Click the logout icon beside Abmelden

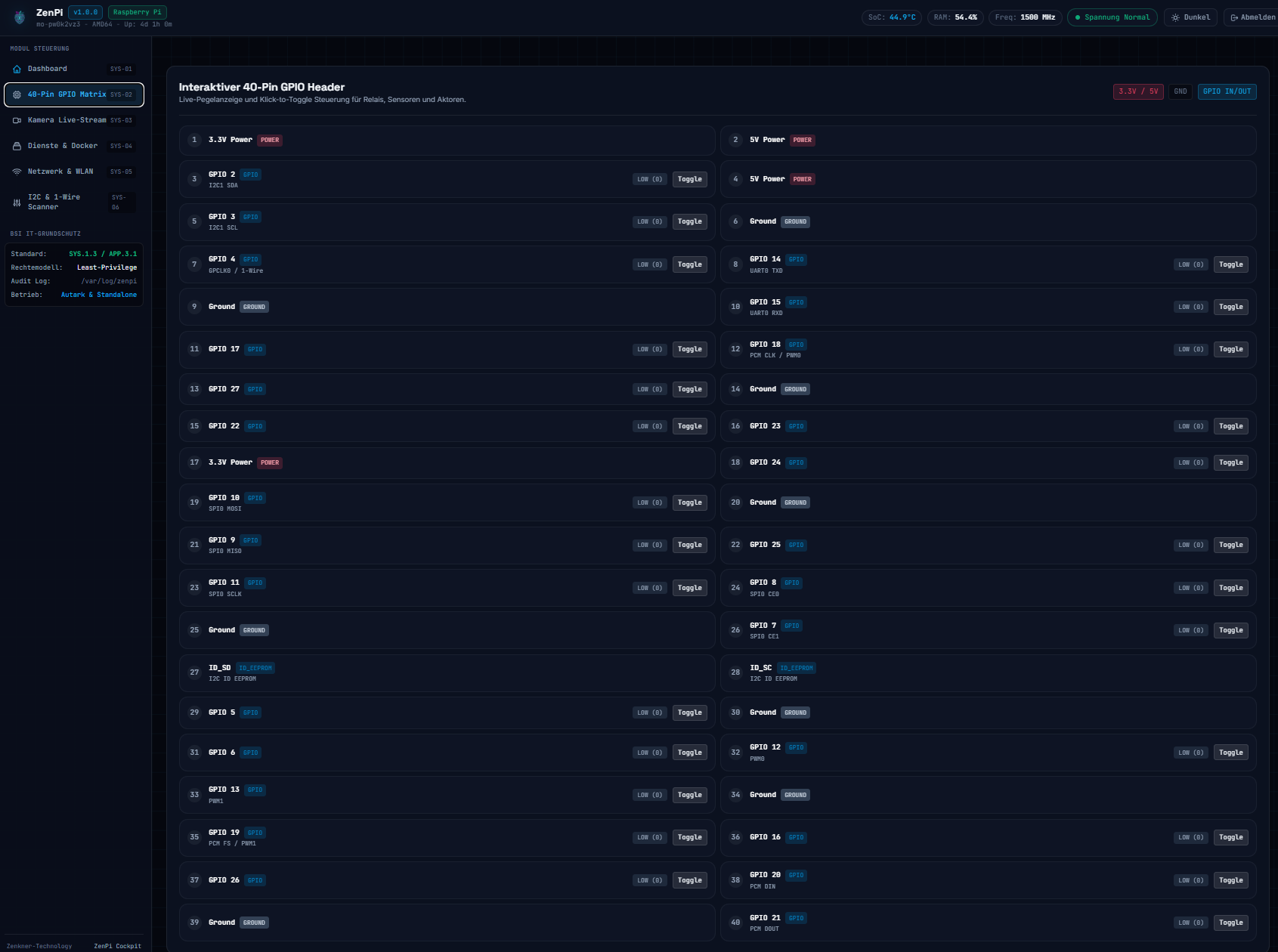coord(1234,17)
